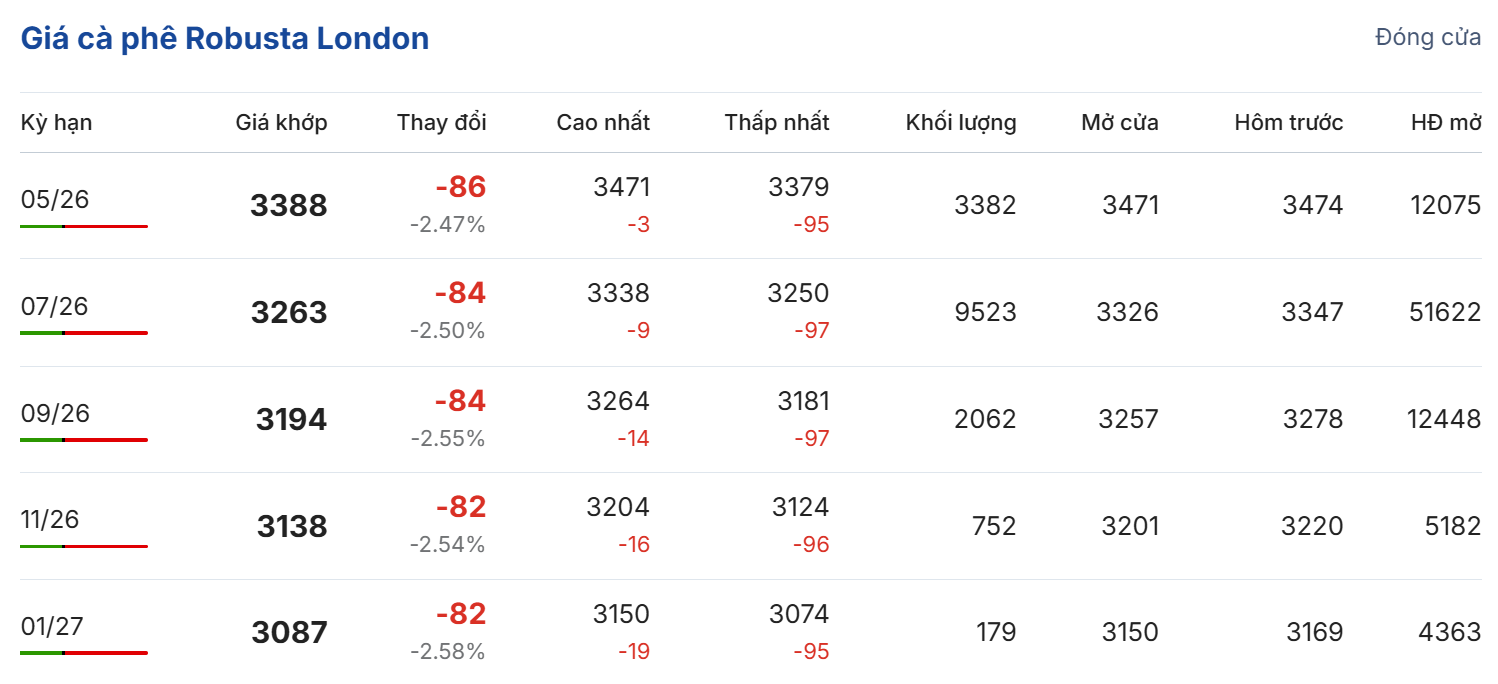Select the 11/26 contract term

coord(50,520)
